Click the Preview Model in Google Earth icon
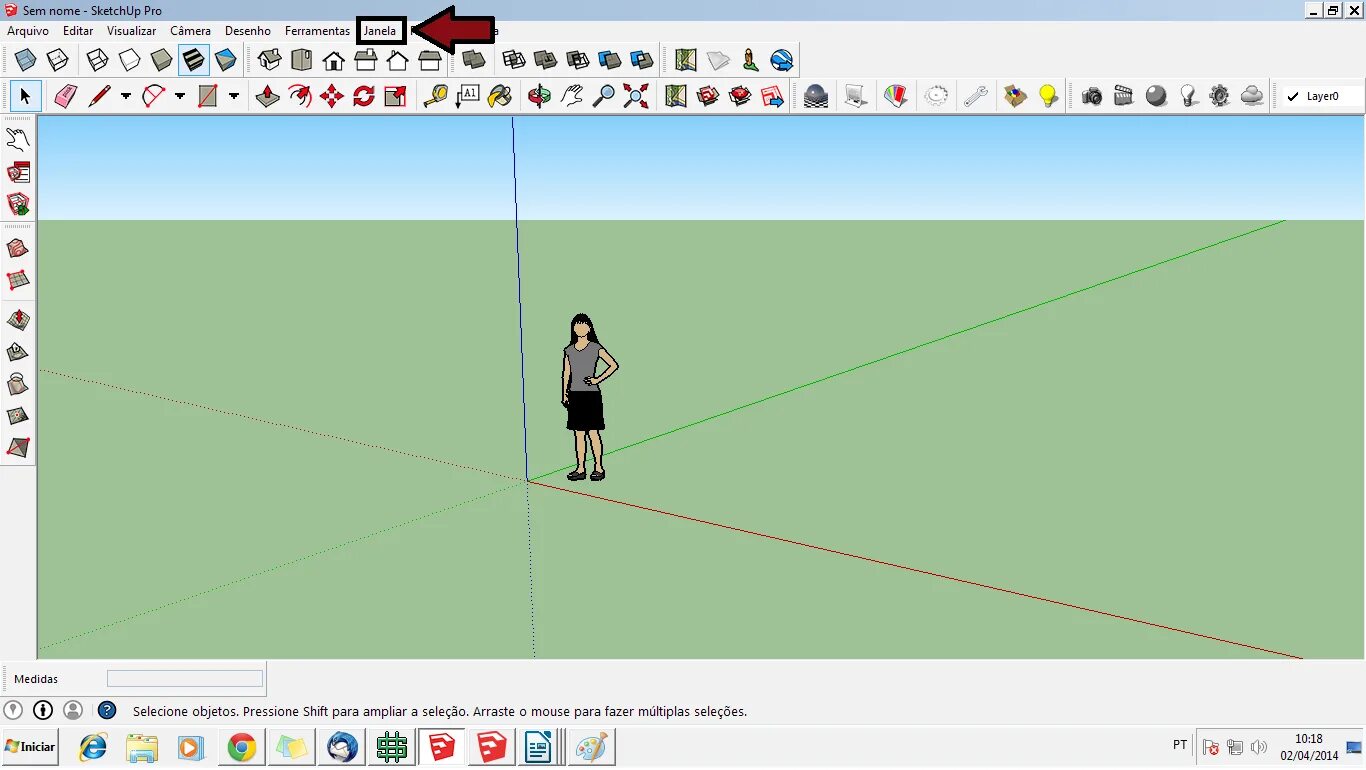Screen dimensions: 1366x770 pos(782,60)
